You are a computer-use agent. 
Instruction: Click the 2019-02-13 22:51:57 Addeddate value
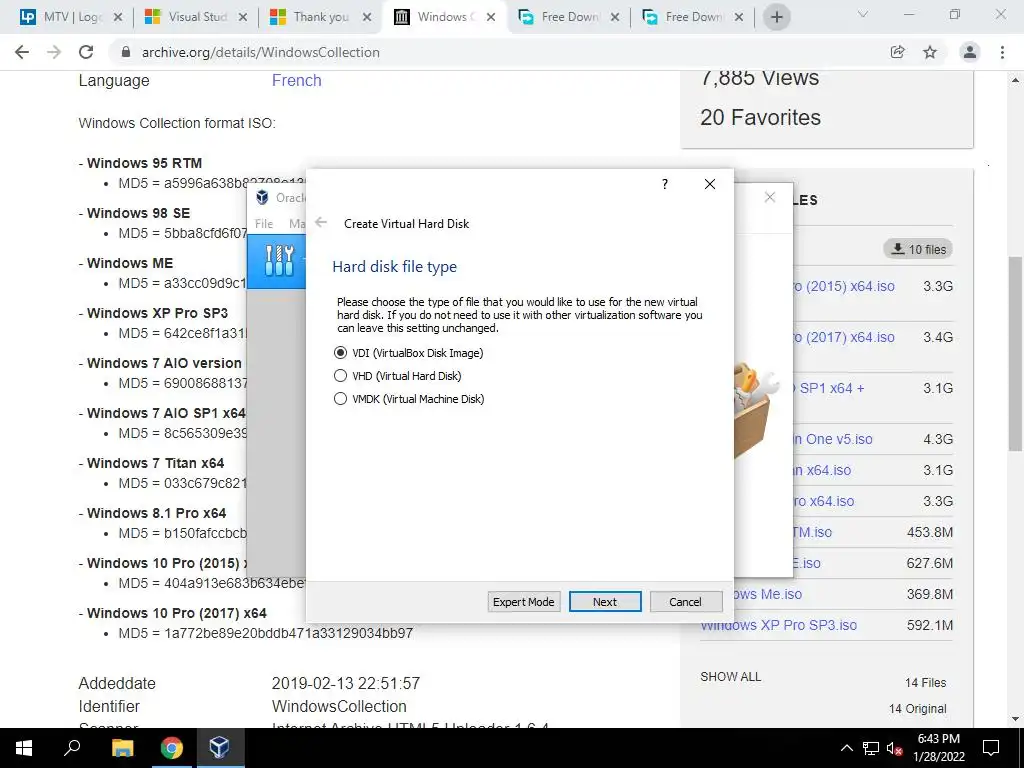click(x=345, y=683)
